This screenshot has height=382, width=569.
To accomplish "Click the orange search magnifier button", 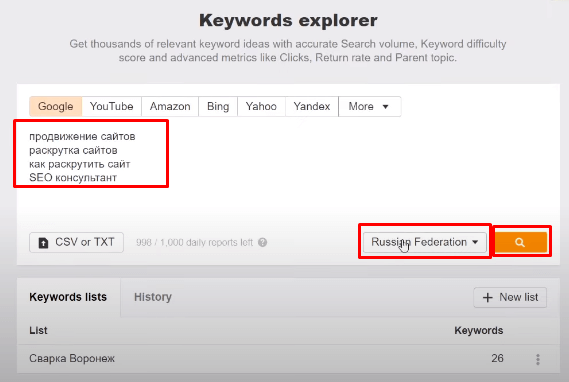I will coord(520,242).
